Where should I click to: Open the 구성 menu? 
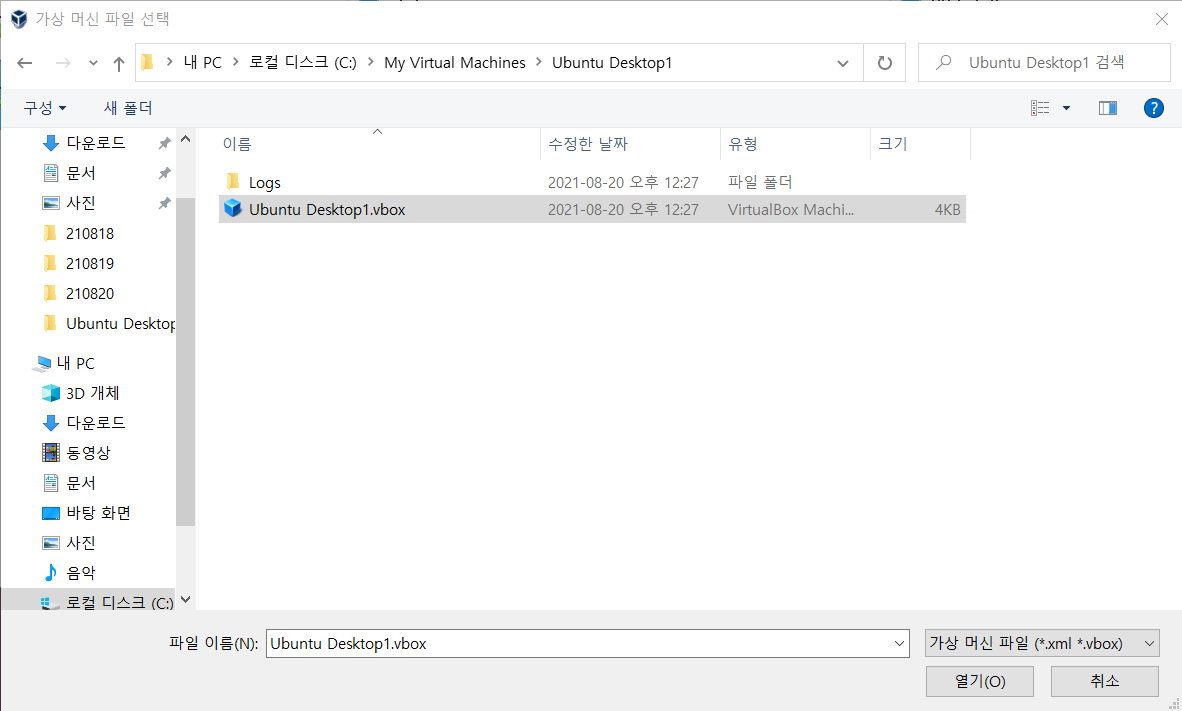(x=44, y=108)
